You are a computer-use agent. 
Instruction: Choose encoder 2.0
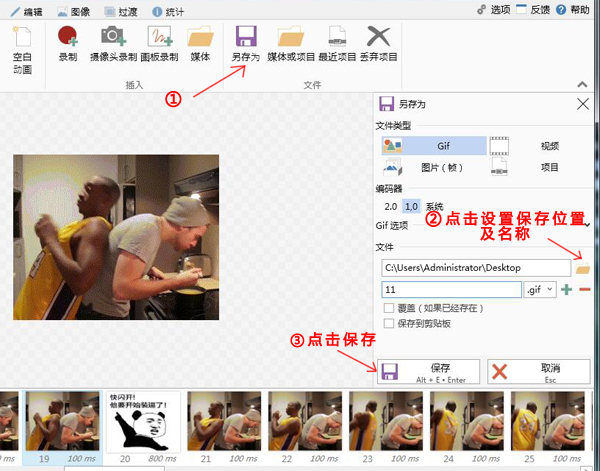390,207
